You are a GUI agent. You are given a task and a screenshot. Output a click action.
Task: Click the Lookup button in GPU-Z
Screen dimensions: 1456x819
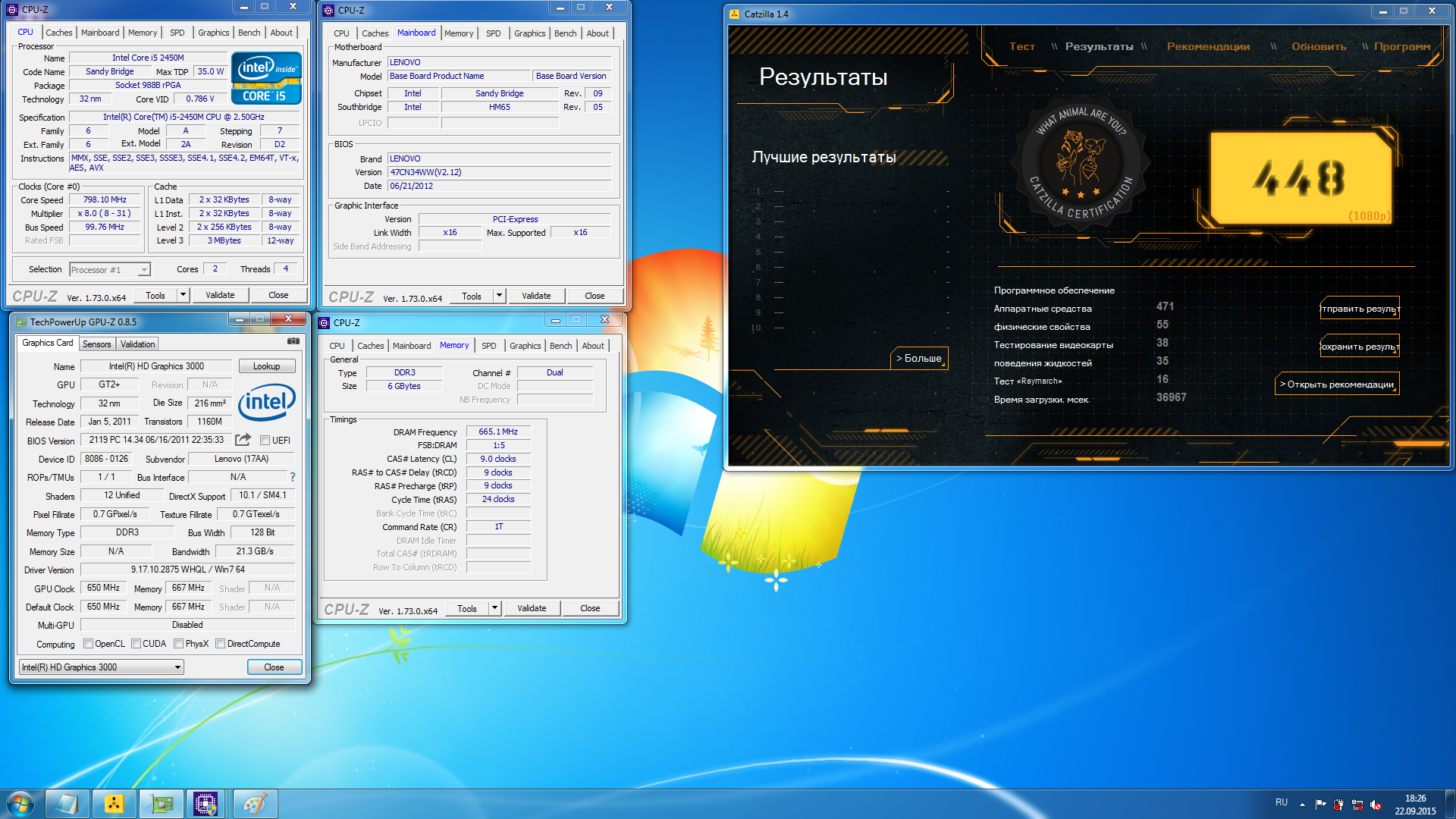pyautogui.click(x=266, y=366)
